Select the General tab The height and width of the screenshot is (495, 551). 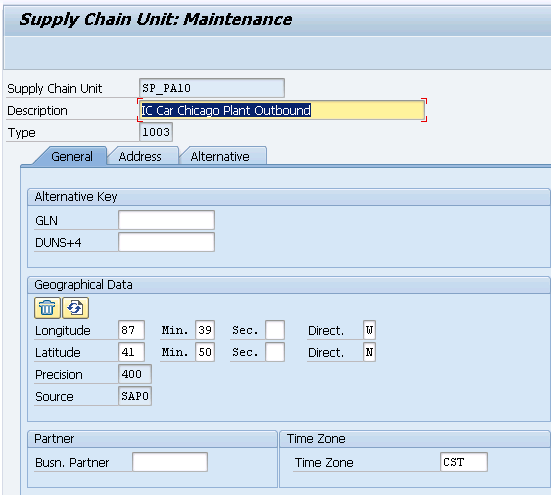(72, 156)
